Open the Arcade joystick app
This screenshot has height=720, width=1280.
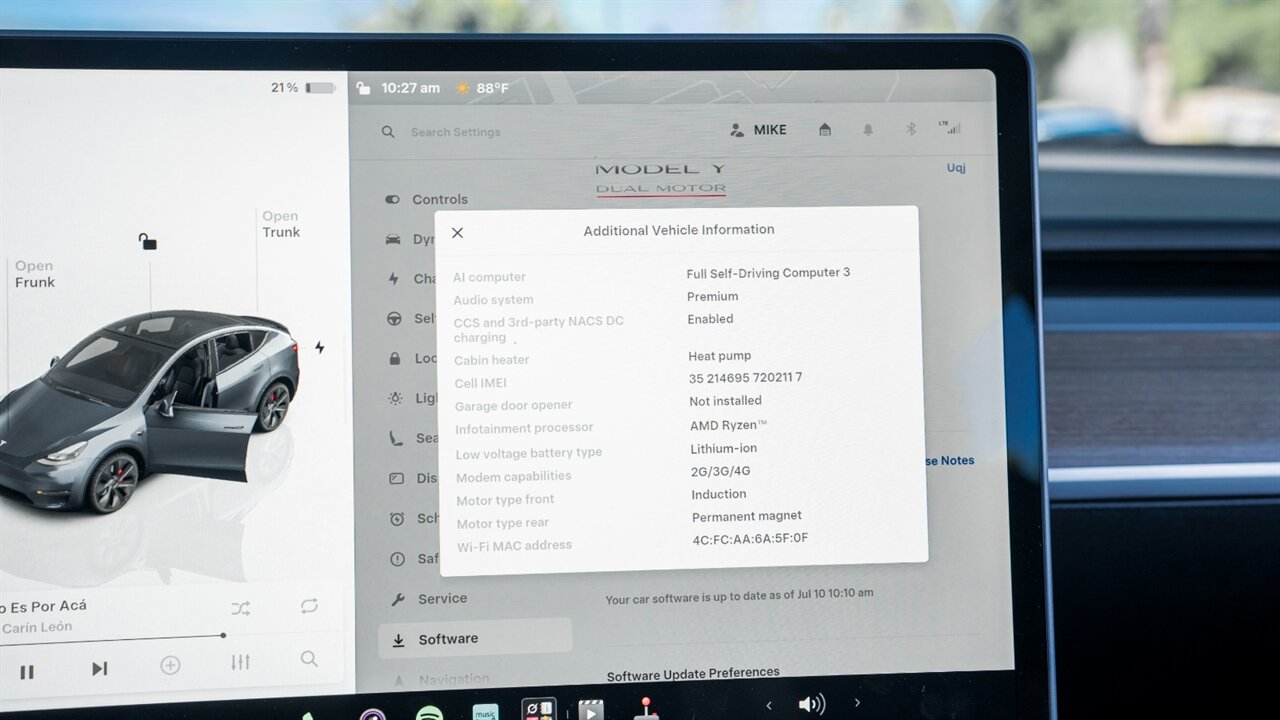(x=646, y=708)
